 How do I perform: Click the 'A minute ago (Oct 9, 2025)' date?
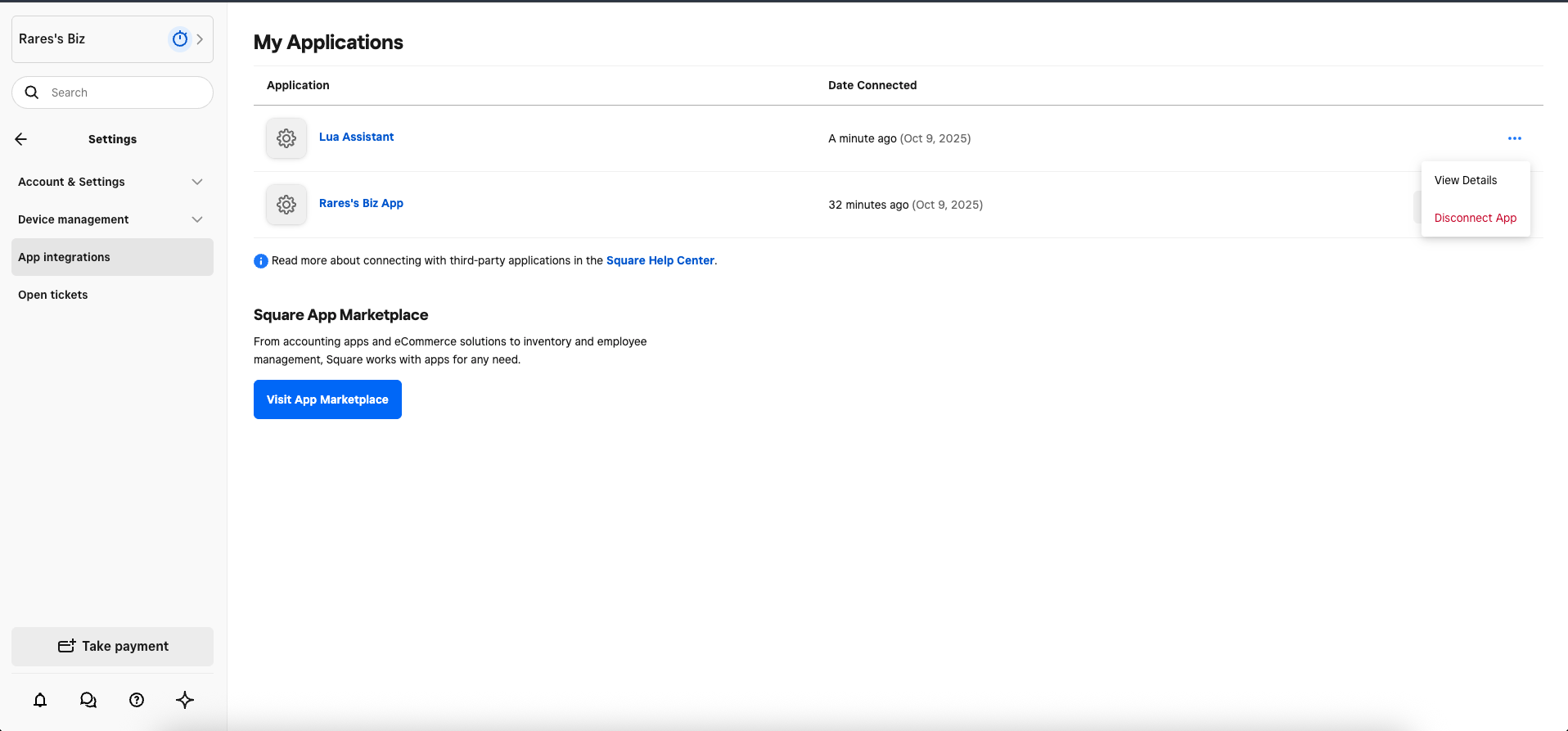point(899,138)
